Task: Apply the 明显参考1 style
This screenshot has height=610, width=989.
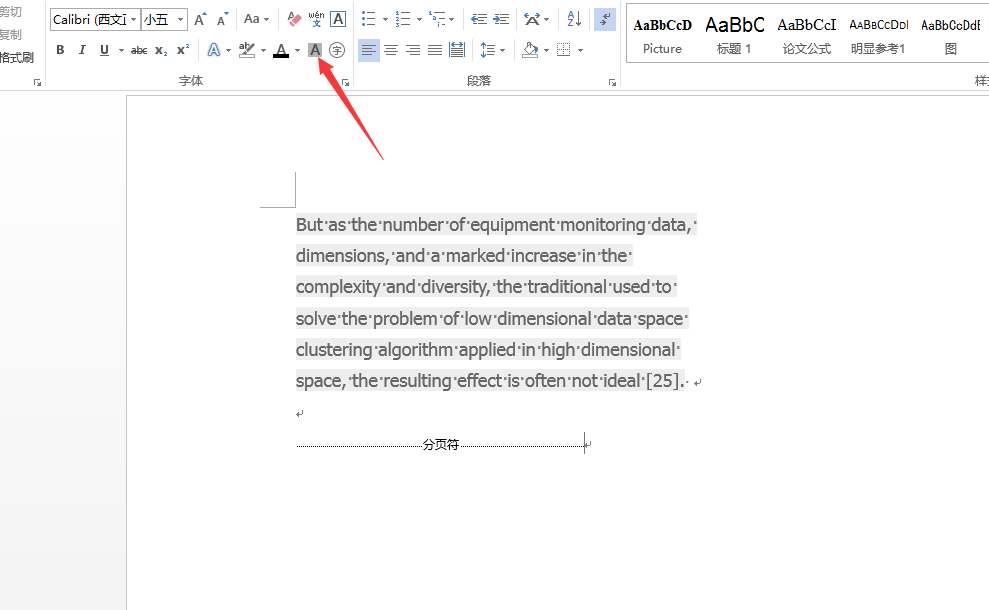Action: tap(879, 36)
